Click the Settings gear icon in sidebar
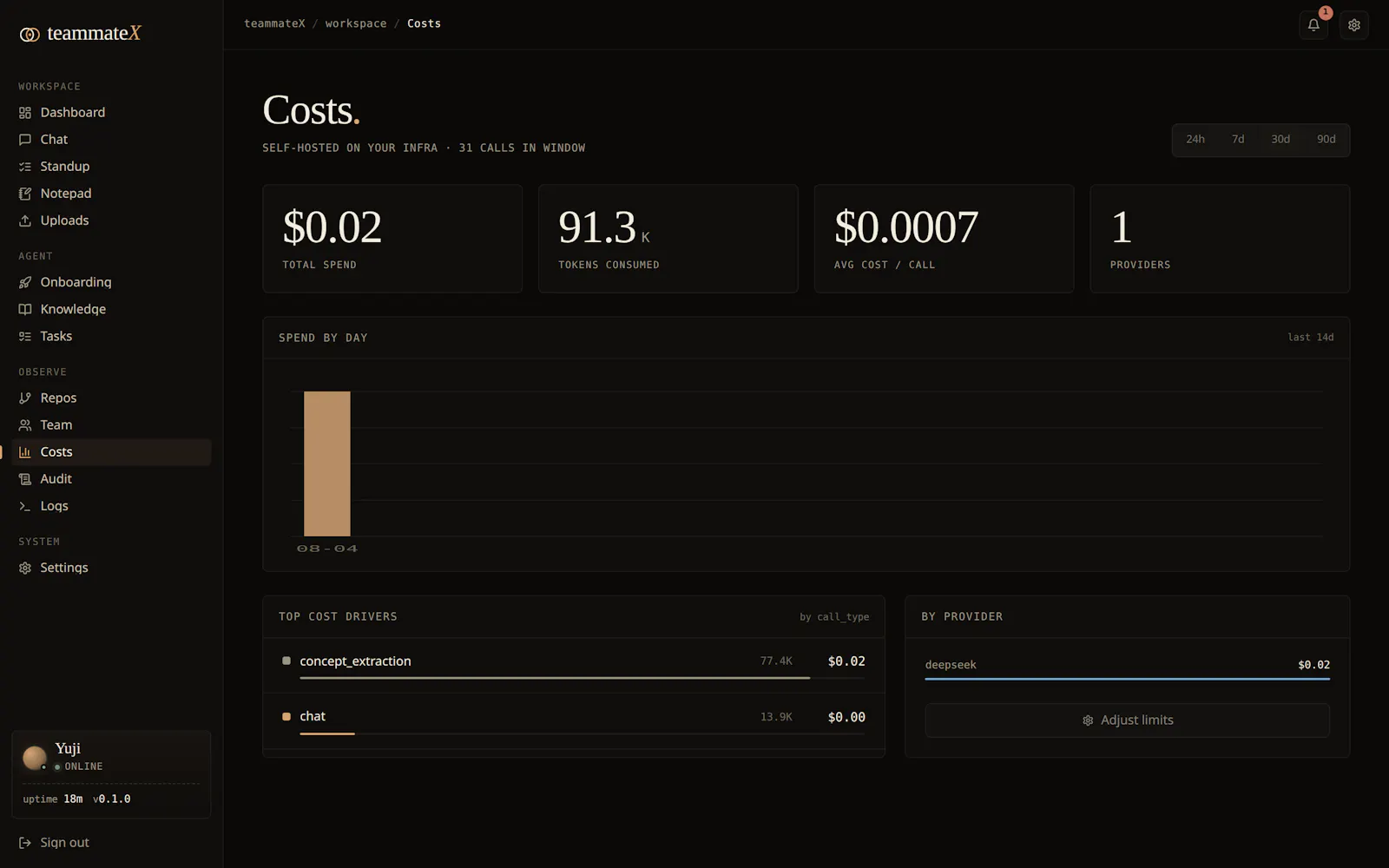This screenshot has height=868, width=1389. (x=25, y=568)
